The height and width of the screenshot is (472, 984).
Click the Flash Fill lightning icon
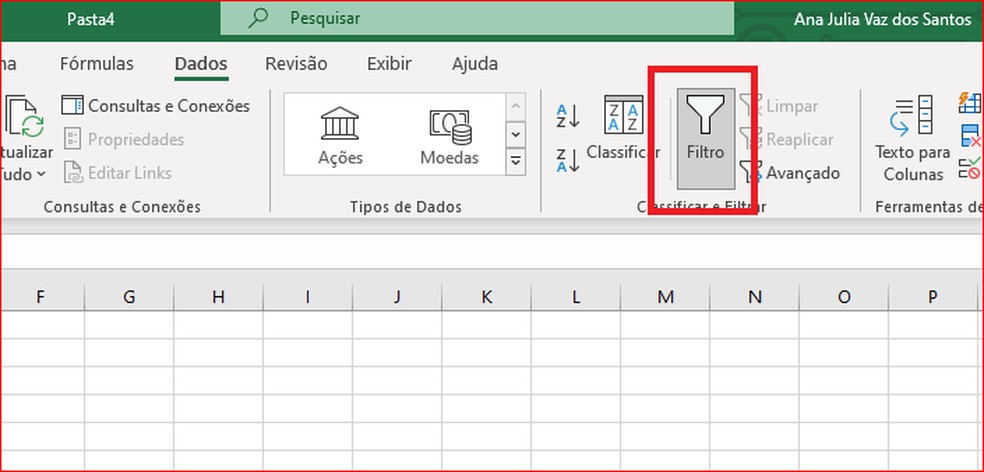[x=970, y=103]
